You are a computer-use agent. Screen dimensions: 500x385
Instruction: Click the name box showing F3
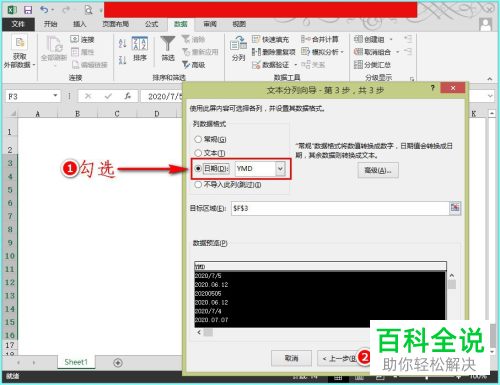coord(29,96)
